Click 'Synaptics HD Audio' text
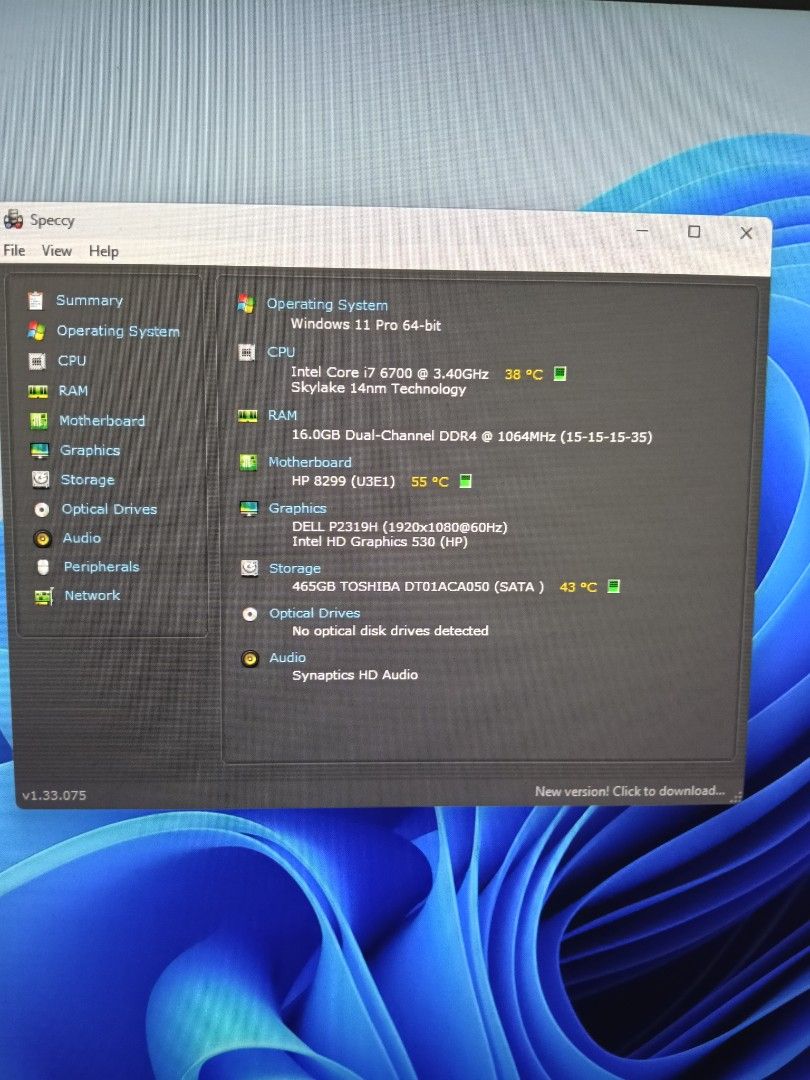 [355, 675]
